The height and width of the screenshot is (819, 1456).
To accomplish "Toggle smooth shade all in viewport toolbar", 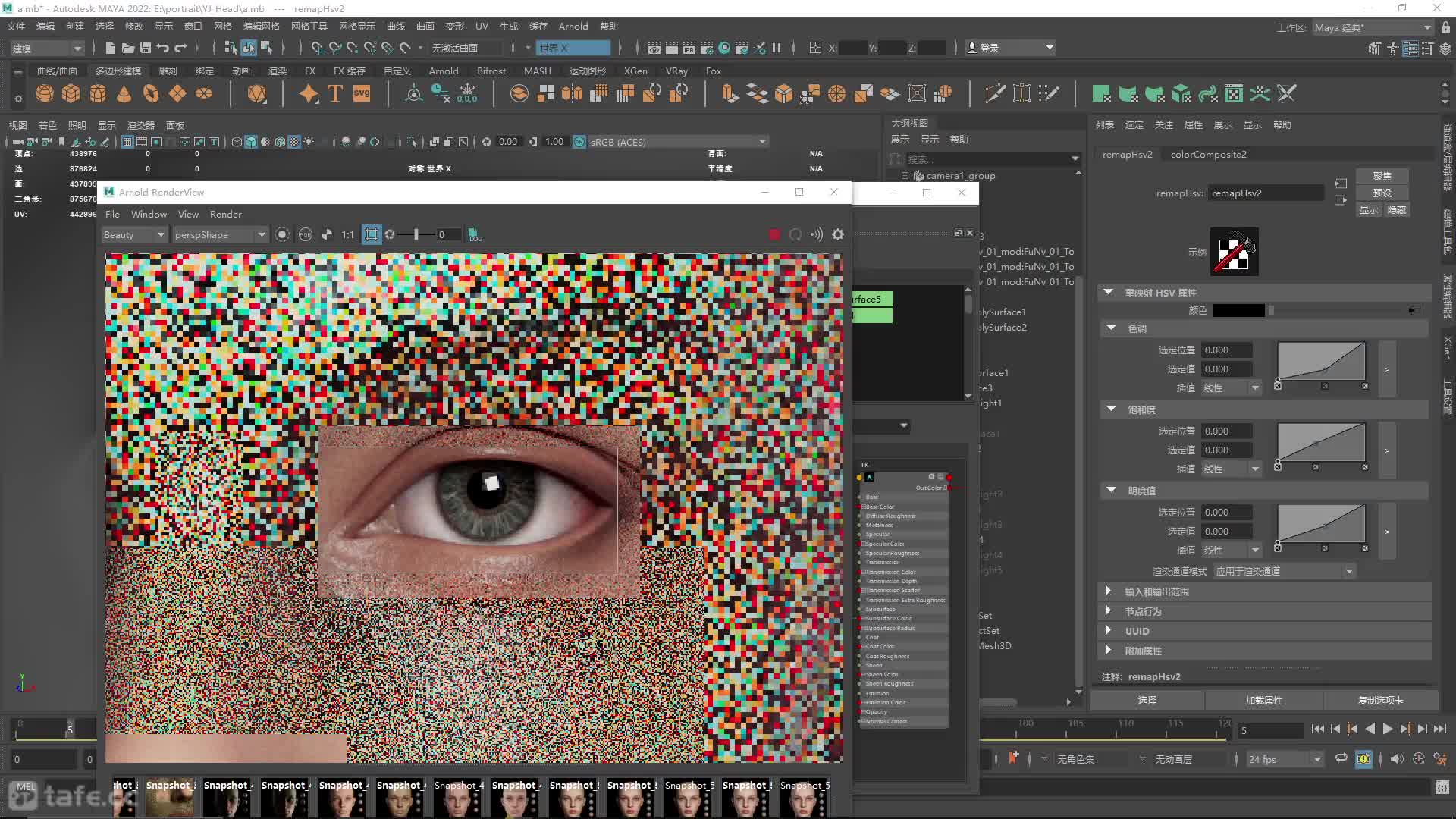I will pyautogui.click(x=251, y=142).
